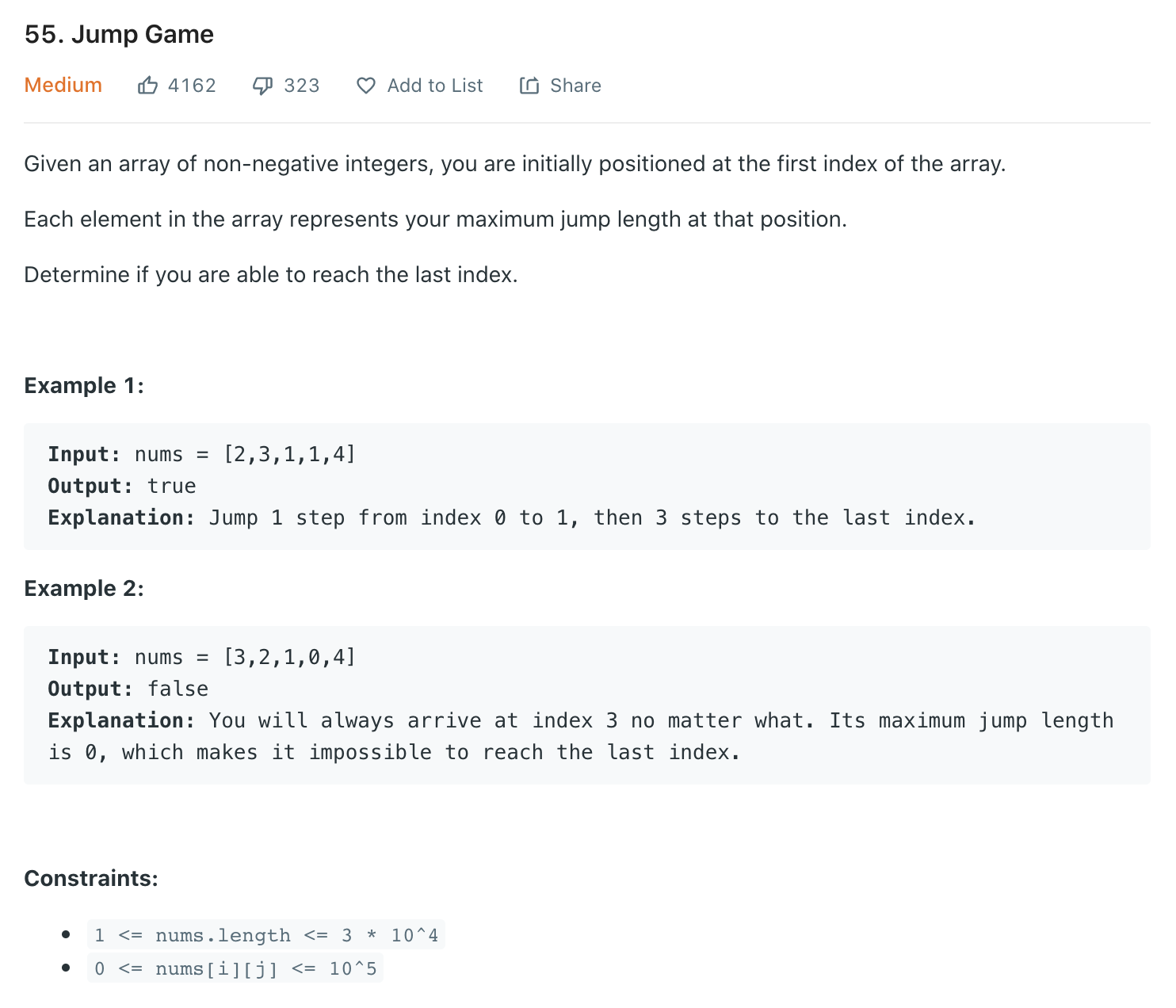Click the Example 2 heading
The image size is (1176, 1008).
[x=84, y=589]
